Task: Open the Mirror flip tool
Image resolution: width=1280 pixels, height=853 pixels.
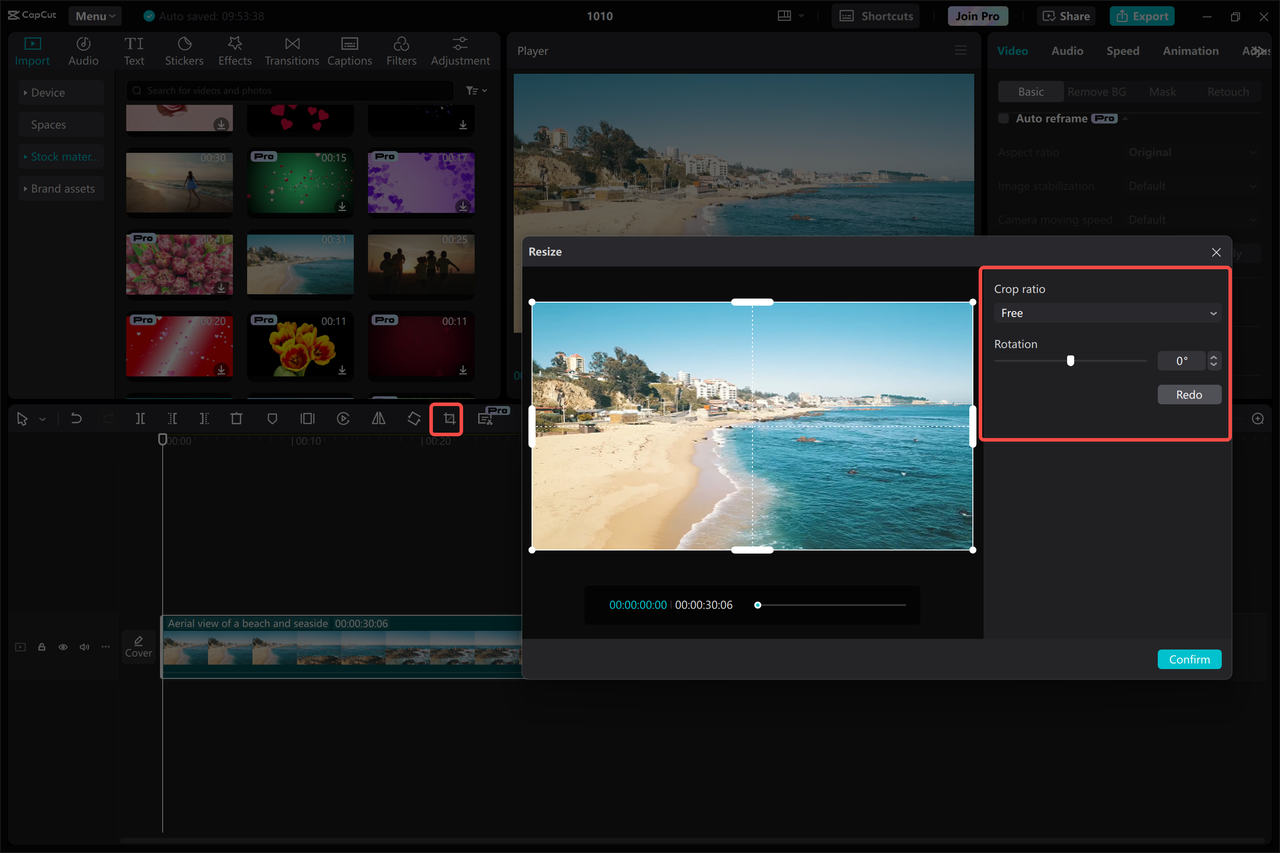Action: (378, 418)
